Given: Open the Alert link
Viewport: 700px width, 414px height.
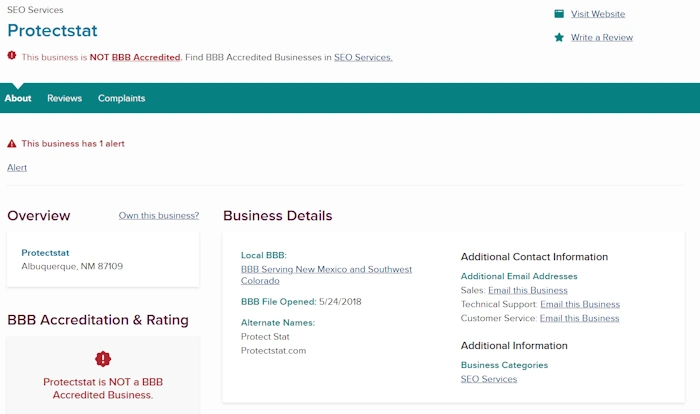Looking at the screenshot, I should point(17,167).
